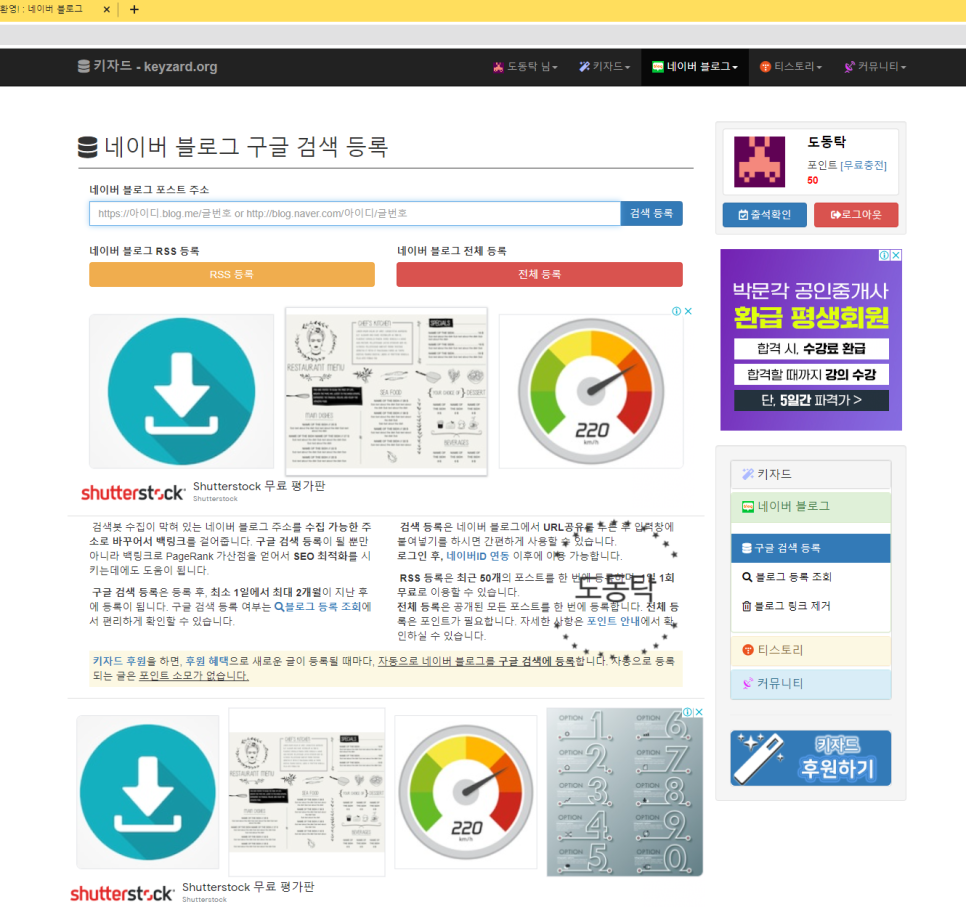Click the 후원 혜택 link in notice
The height and width of the screenshot is (907, 966).
click(x=207, y=661)
